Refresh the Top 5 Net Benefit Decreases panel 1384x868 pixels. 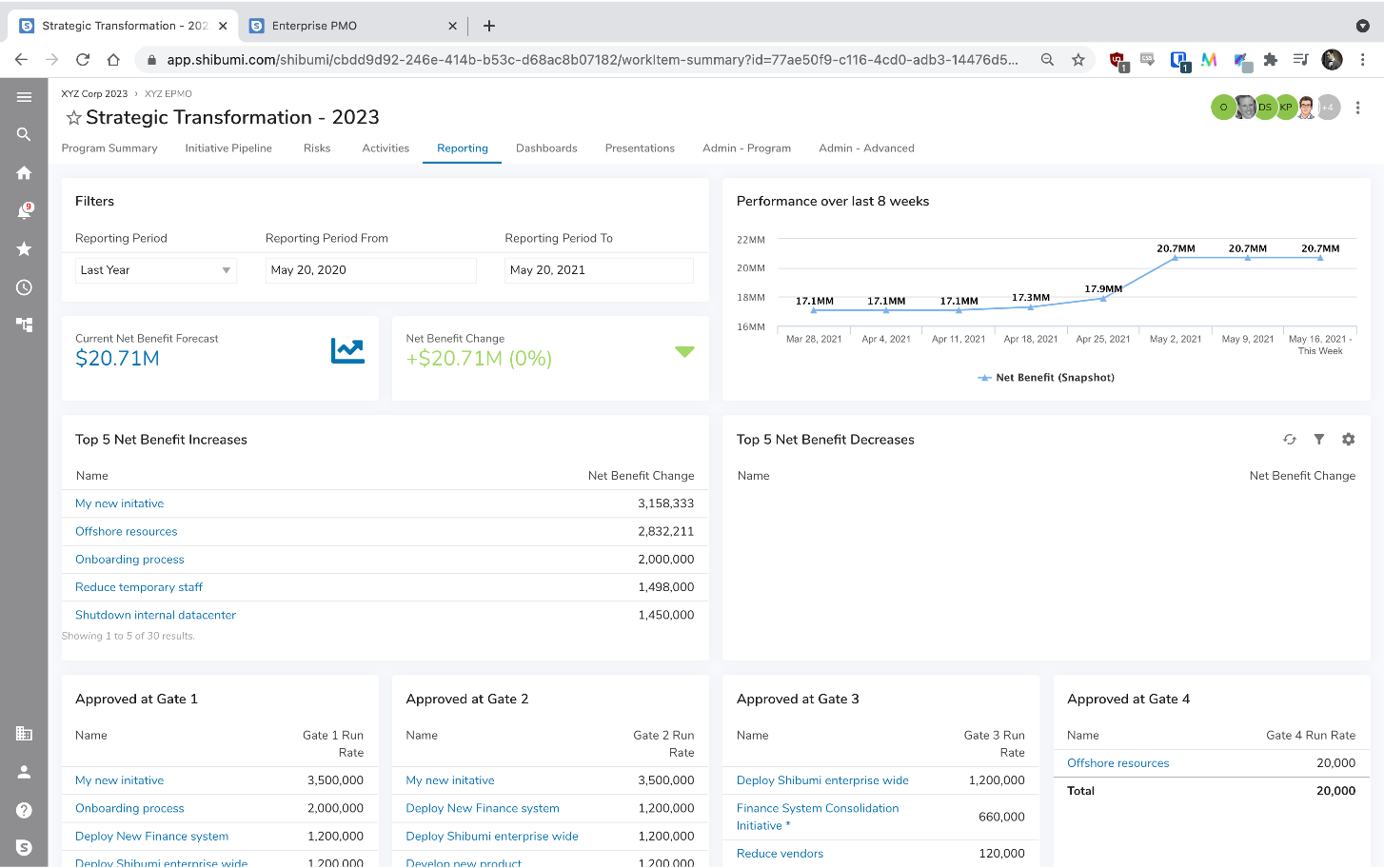(1290, 440)
